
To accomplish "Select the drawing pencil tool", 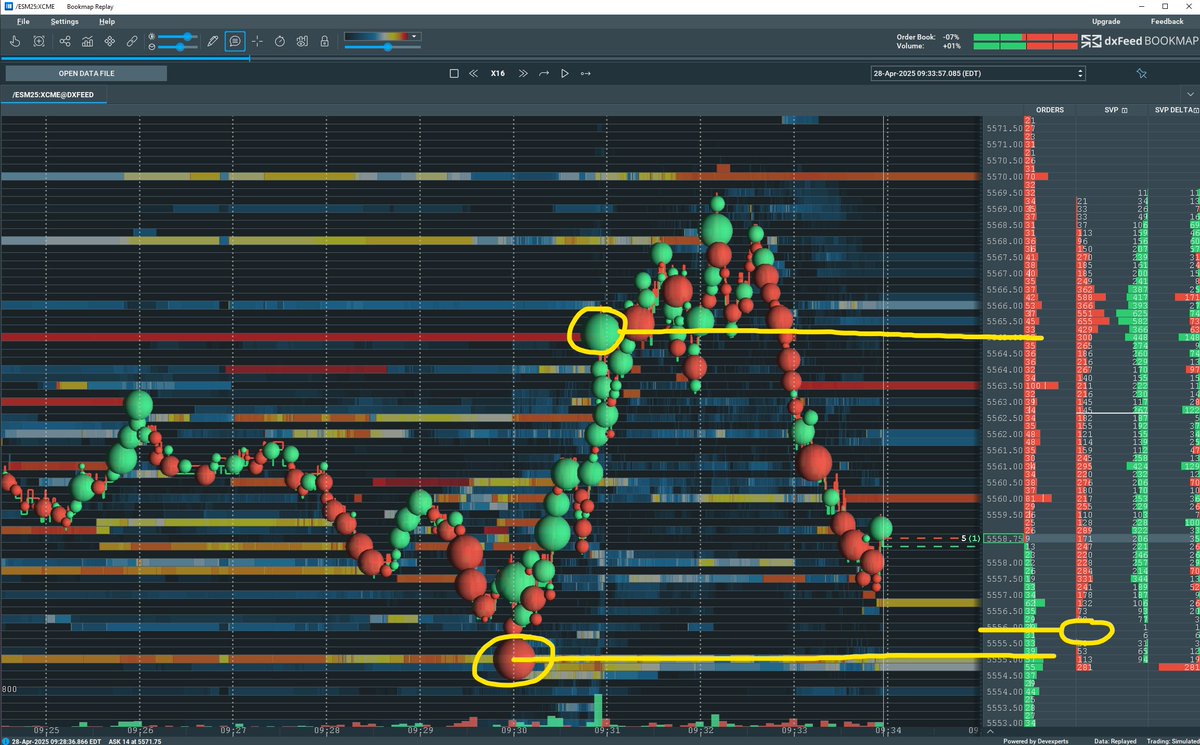I will tap(212, 41).
